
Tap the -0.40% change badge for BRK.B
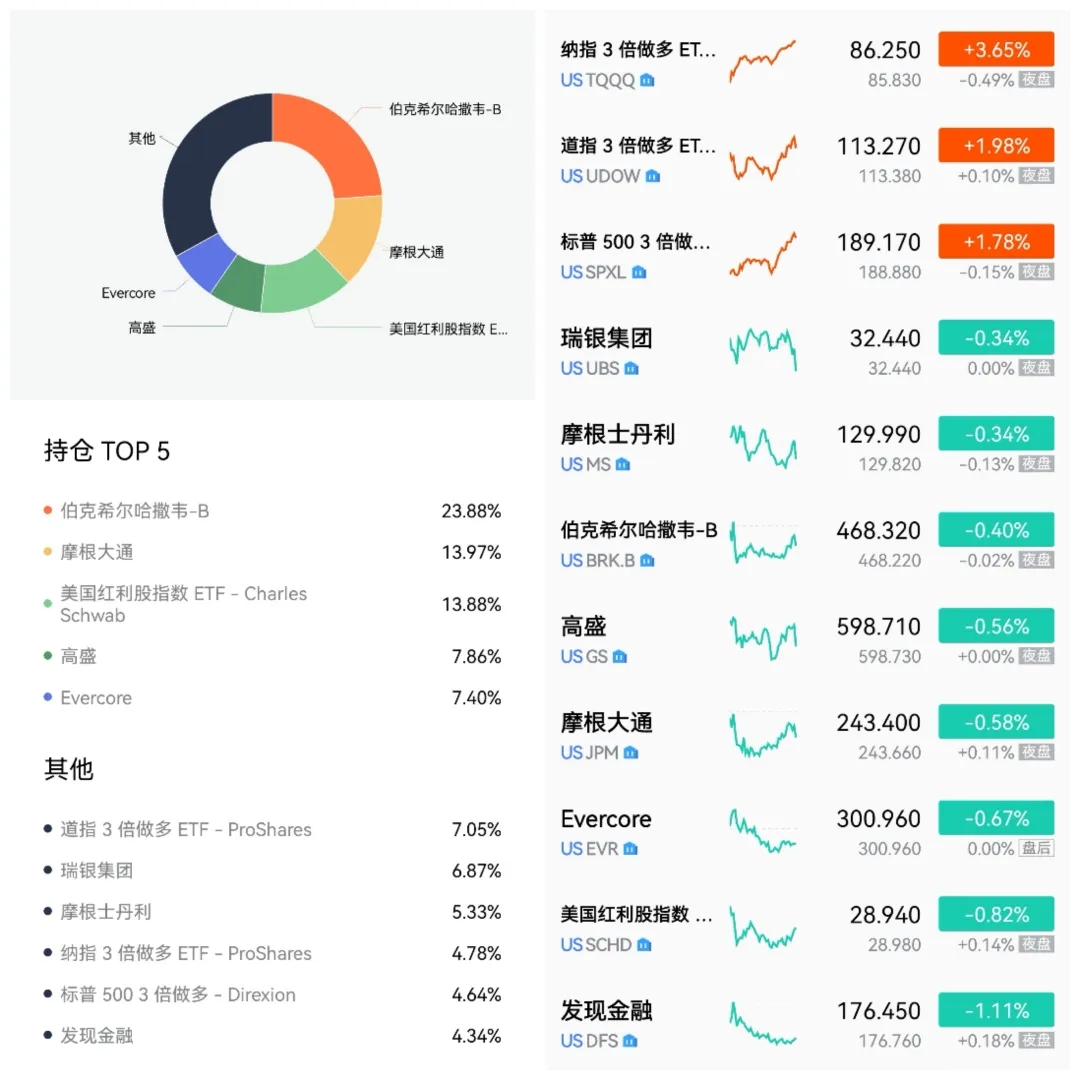pyautogui.click(x=996, y=530)
